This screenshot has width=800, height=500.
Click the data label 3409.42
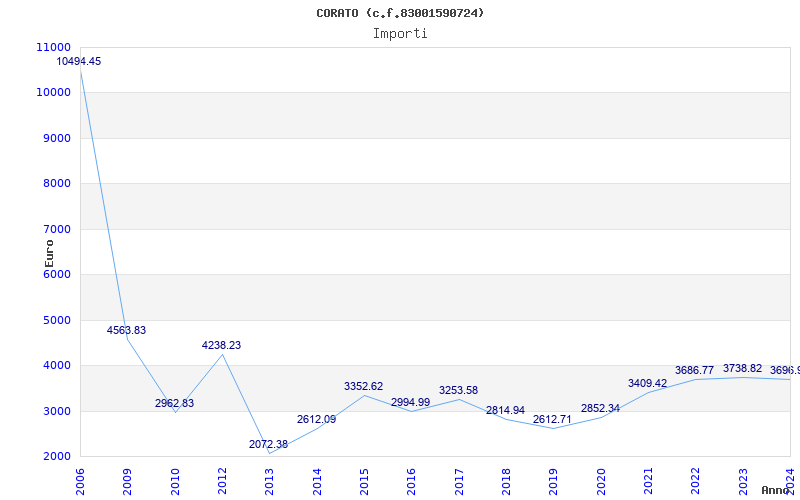647,383
